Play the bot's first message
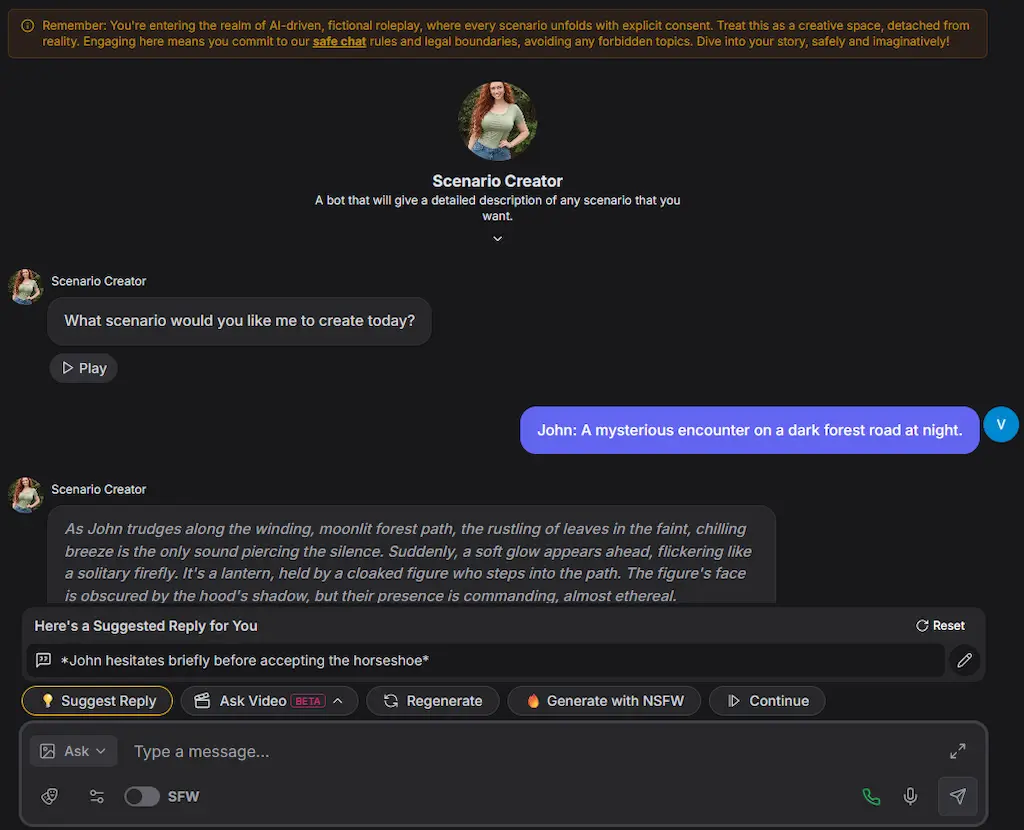1024x830 pixels. (x=83, y=368)
